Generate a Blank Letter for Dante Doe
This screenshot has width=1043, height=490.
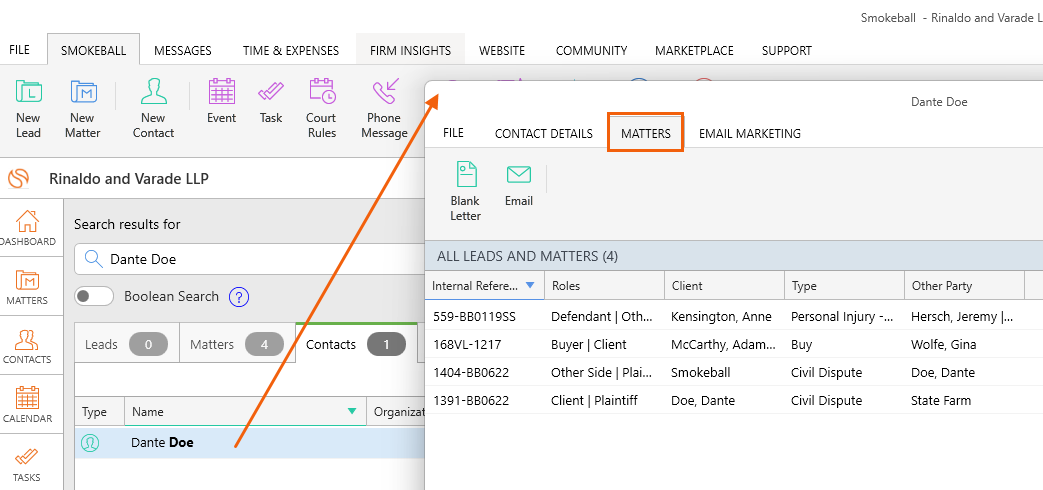465,191
